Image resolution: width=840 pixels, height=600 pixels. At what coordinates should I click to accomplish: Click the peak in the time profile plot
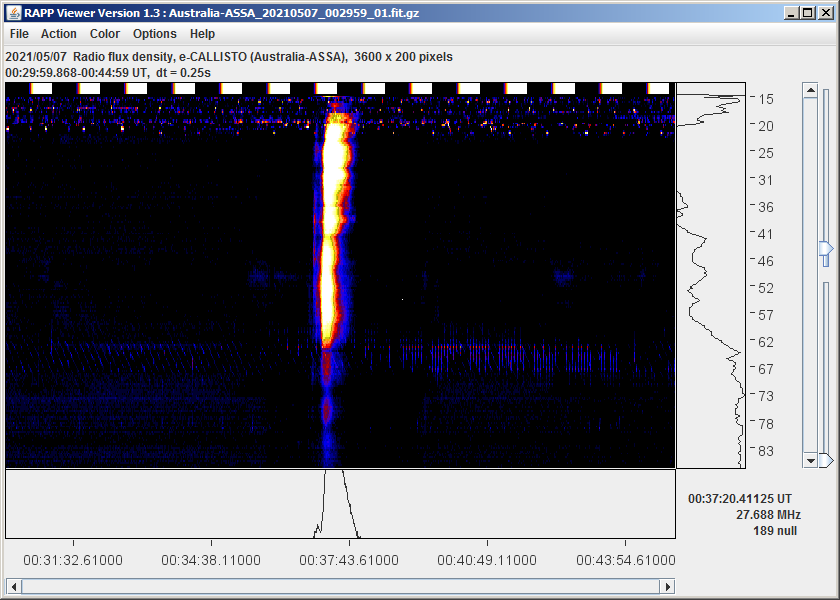(333, 480)
